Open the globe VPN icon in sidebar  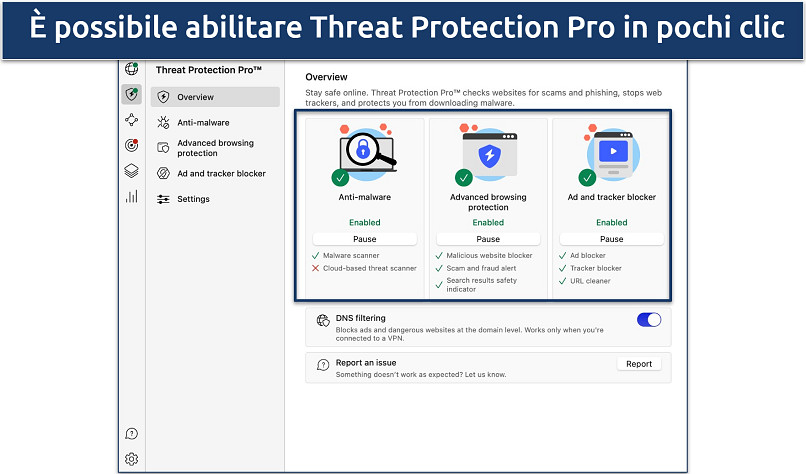(131, 69)
